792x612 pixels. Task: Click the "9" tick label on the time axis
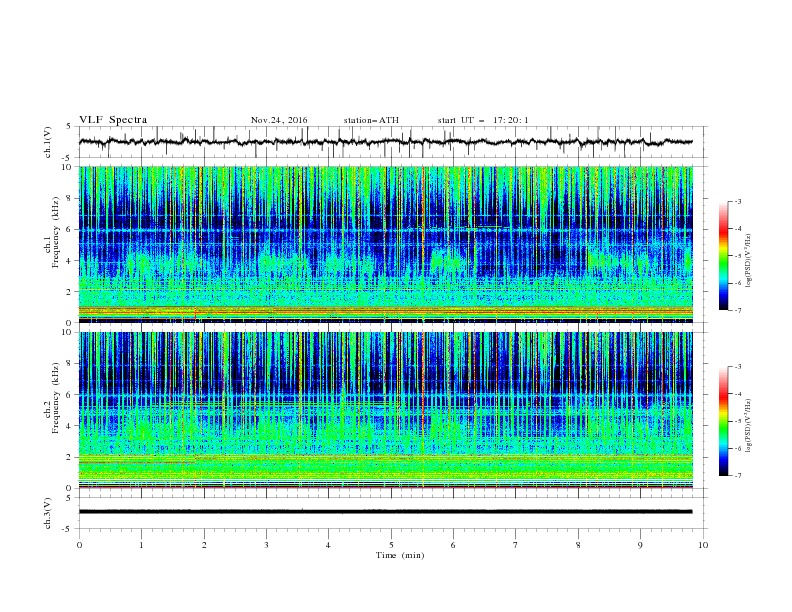click(640, 545)
